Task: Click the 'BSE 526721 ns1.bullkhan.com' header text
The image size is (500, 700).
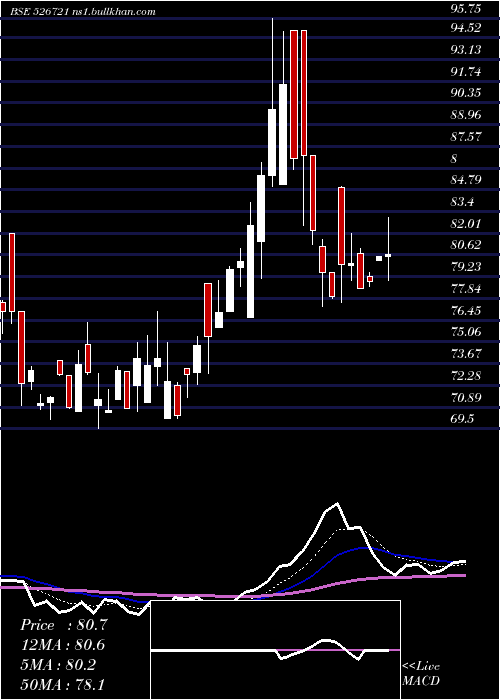Action: click(83, 12)
